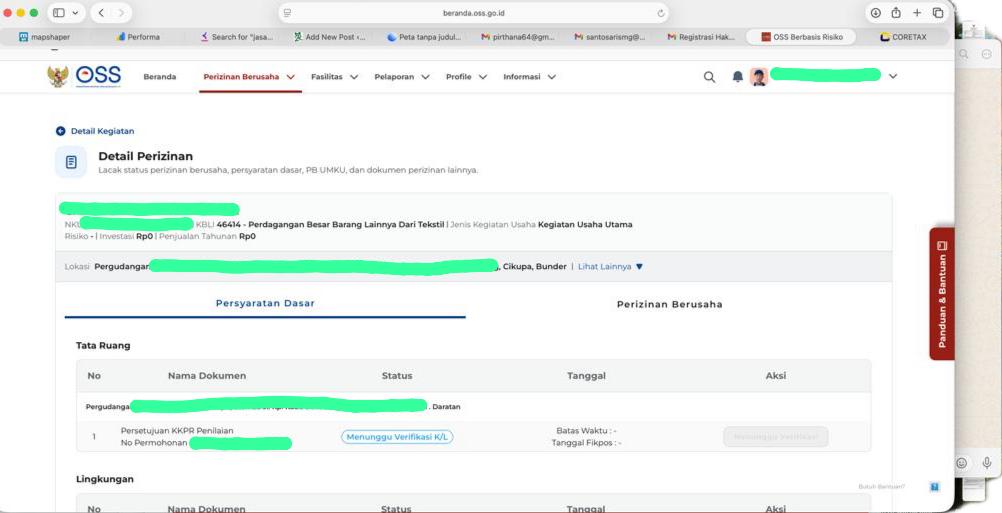The image size is (1002, 513).
Task: Open notifications bell icon
Action: coord(738,77)
